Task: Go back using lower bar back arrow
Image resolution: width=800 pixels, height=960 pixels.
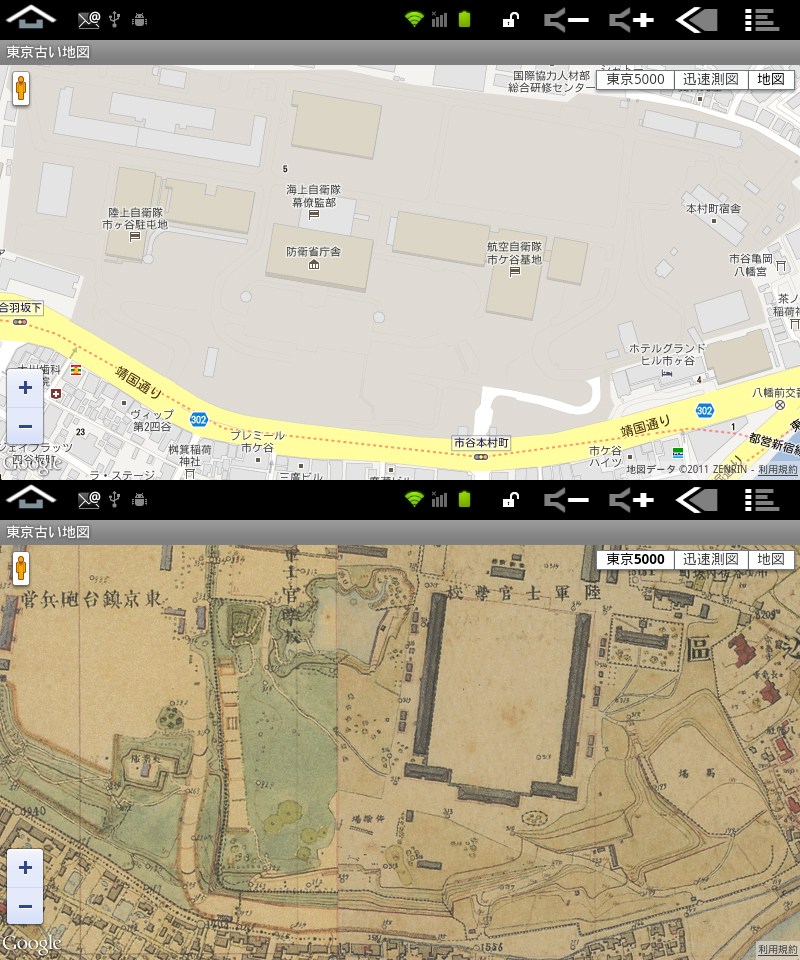Action: (x=697, y=500)
